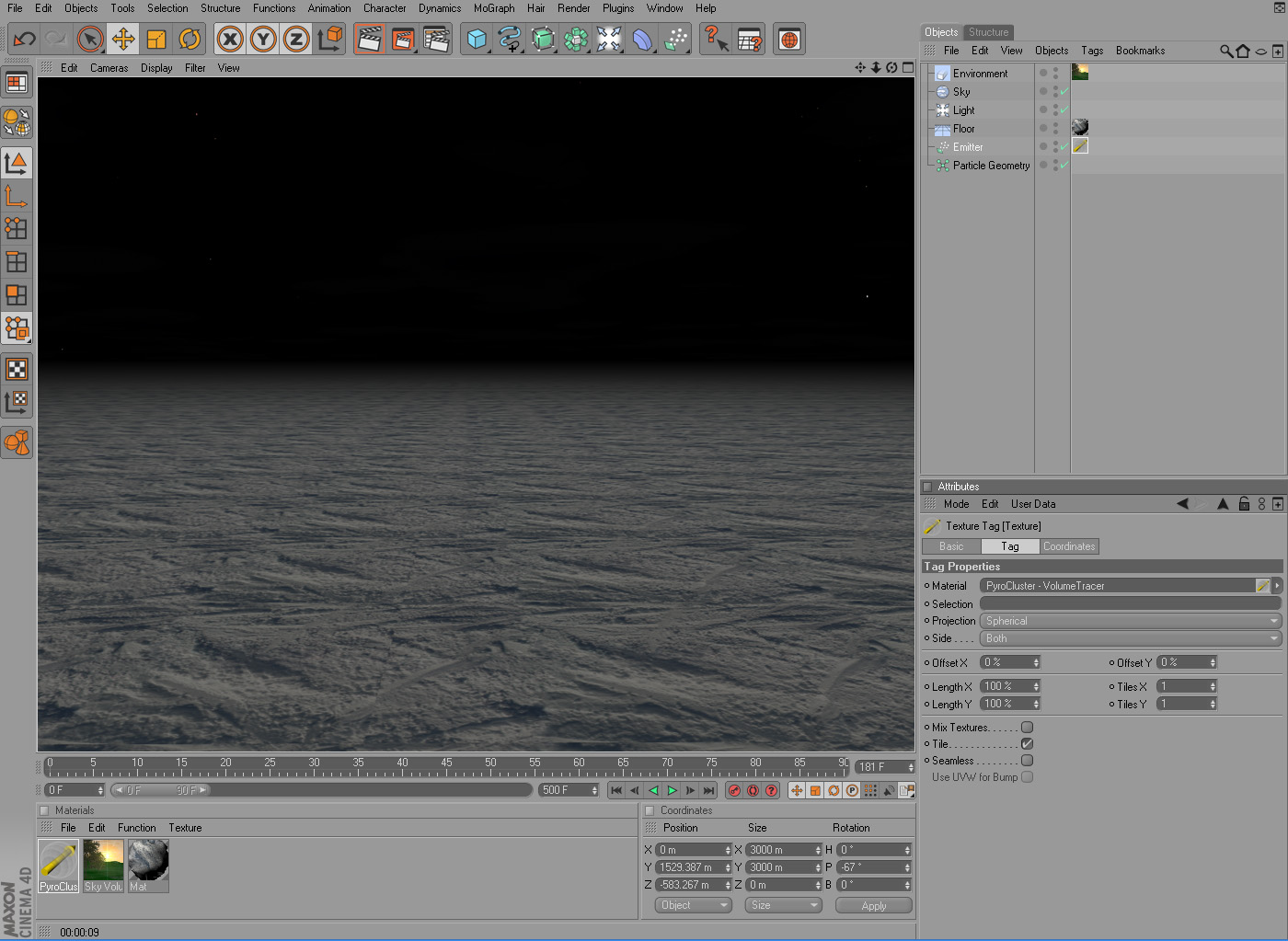This screenshot has width=1288, height=941.
Task: Open the Size dropdown in Coordinates panel
Action: coord(782,905)
